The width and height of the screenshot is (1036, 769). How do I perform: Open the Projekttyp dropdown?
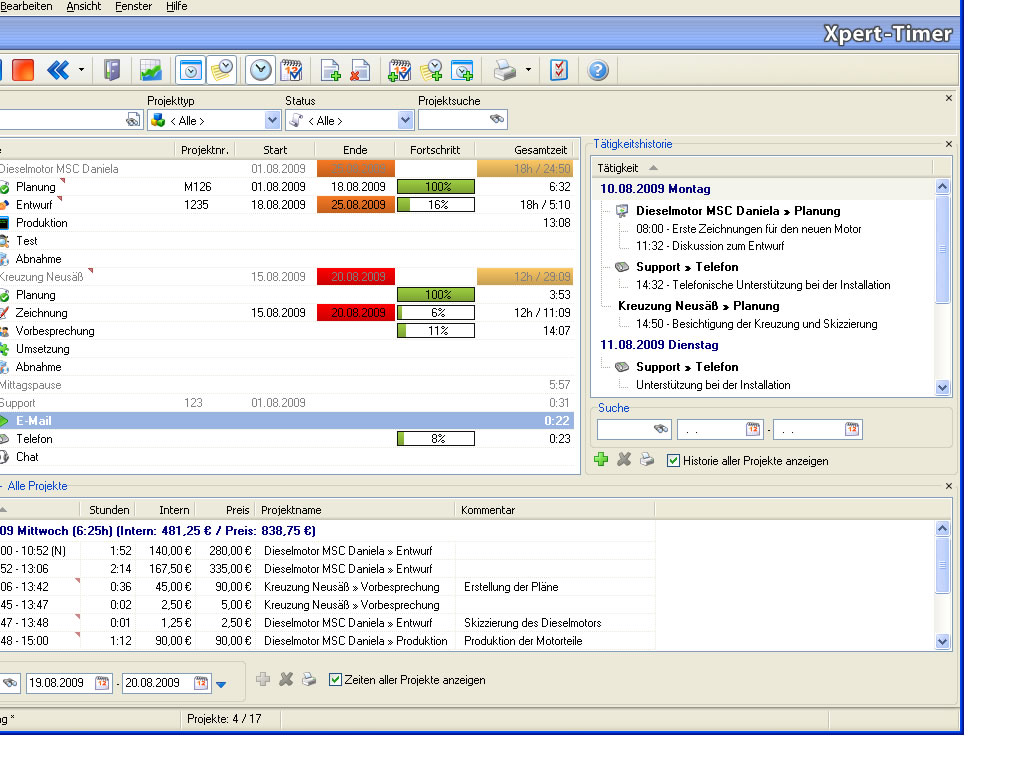point(272,120)
